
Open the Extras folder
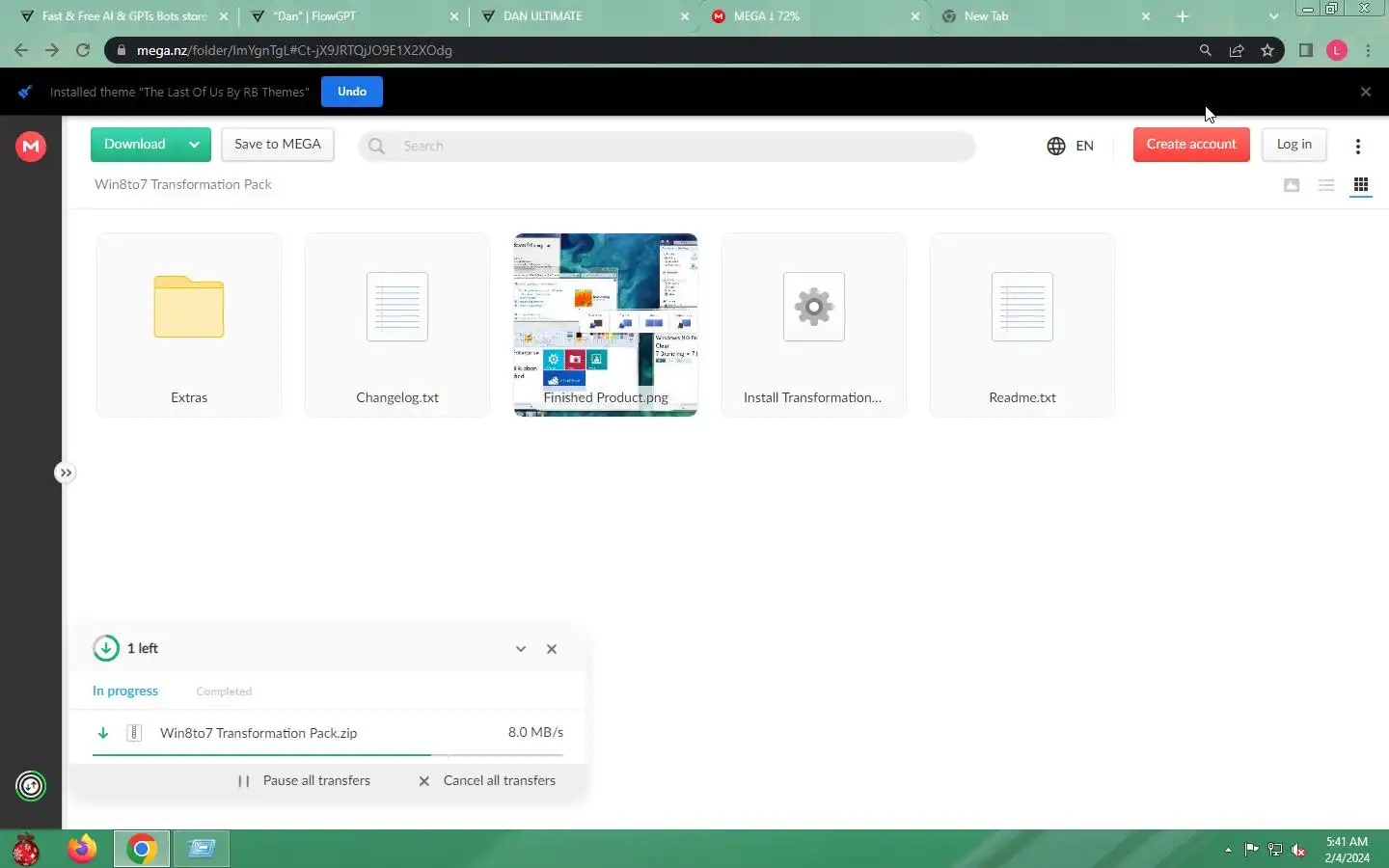189,325
